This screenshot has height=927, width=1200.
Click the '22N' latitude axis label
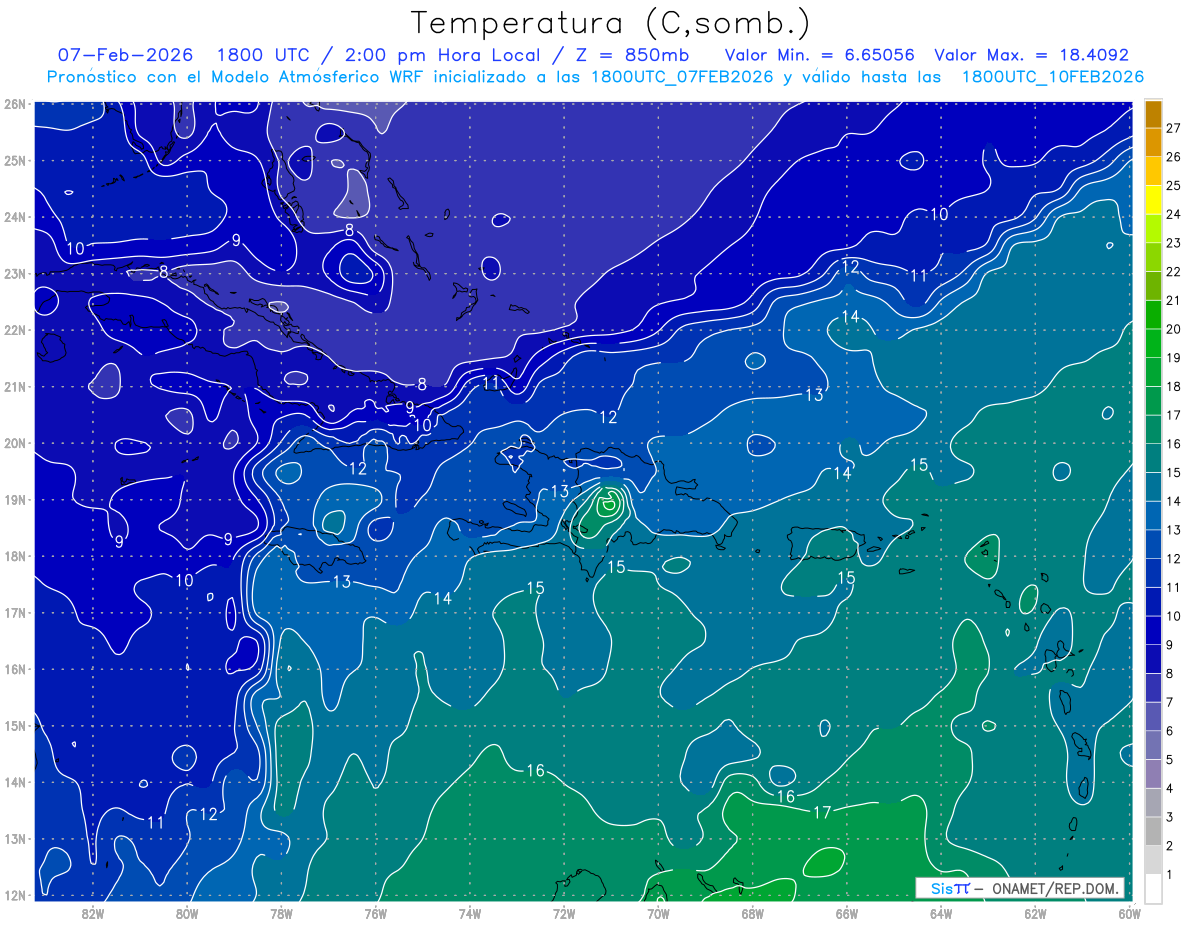tap(15, 330)
